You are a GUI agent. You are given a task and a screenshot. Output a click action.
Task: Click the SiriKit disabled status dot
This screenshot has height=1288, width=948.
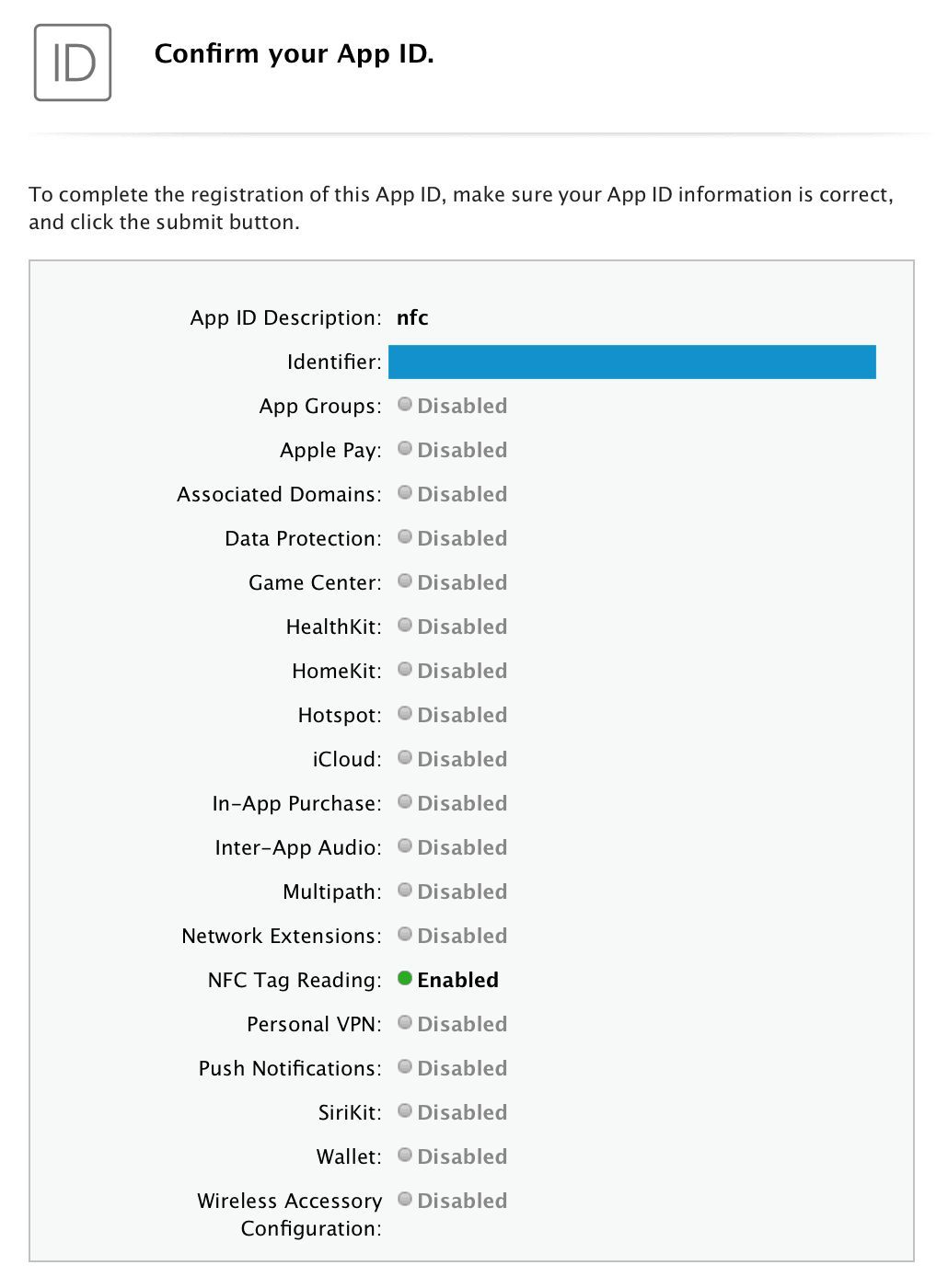405,1110
